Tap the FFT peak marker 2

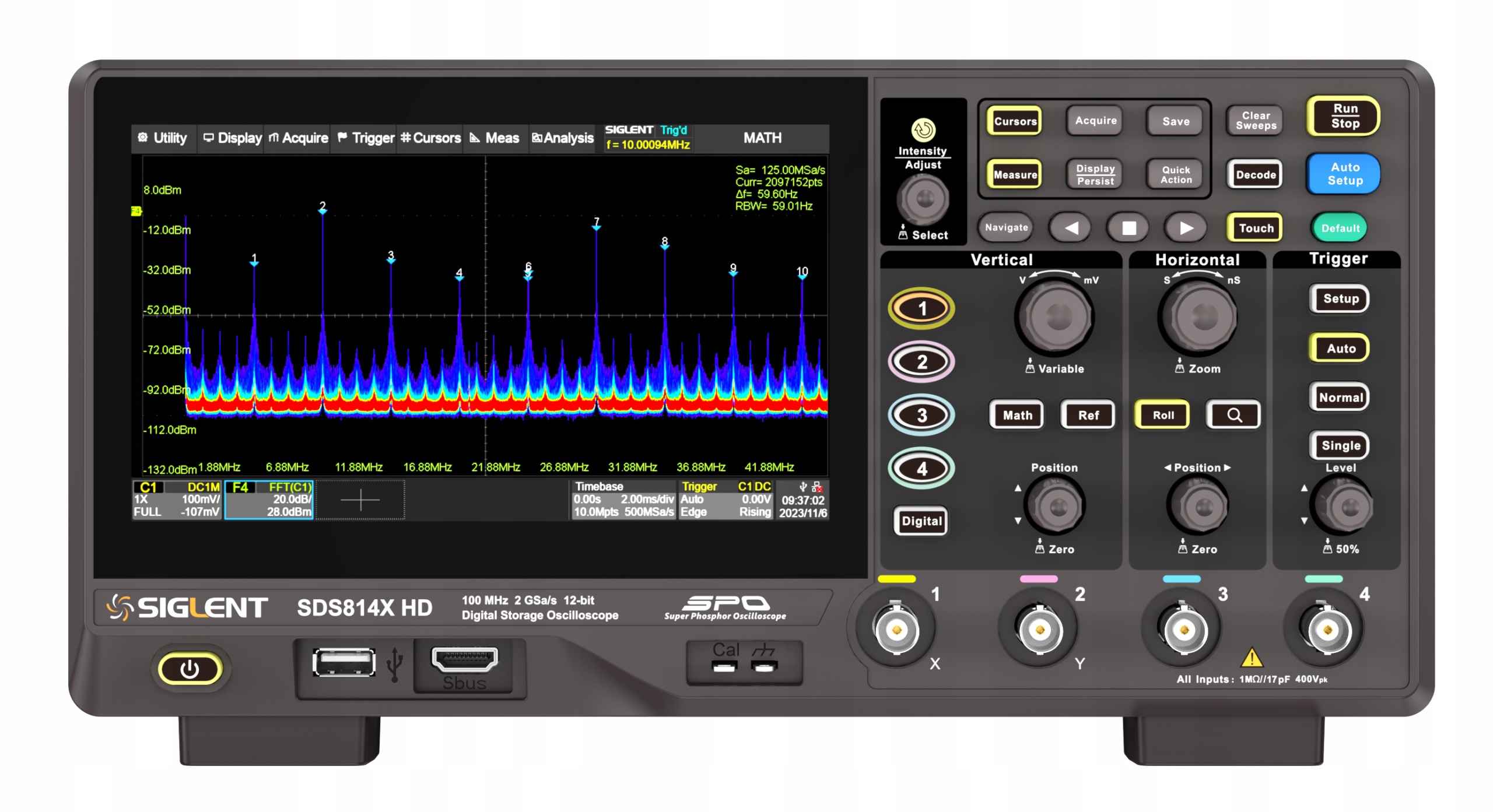tap(323, 210)
